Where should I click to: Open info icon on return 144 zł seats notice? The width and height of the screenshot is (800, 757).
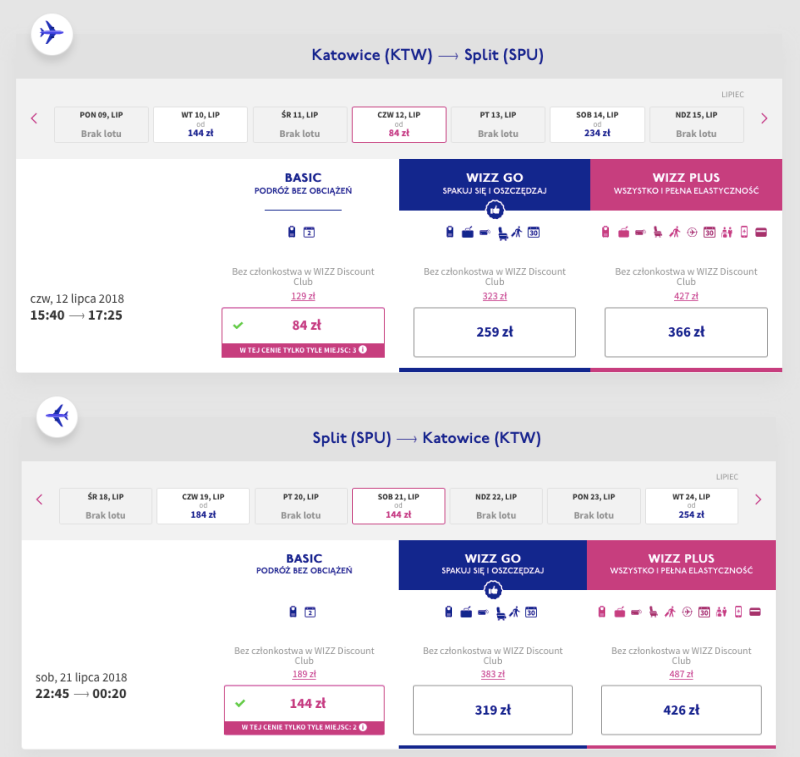[x=363, y=727]
